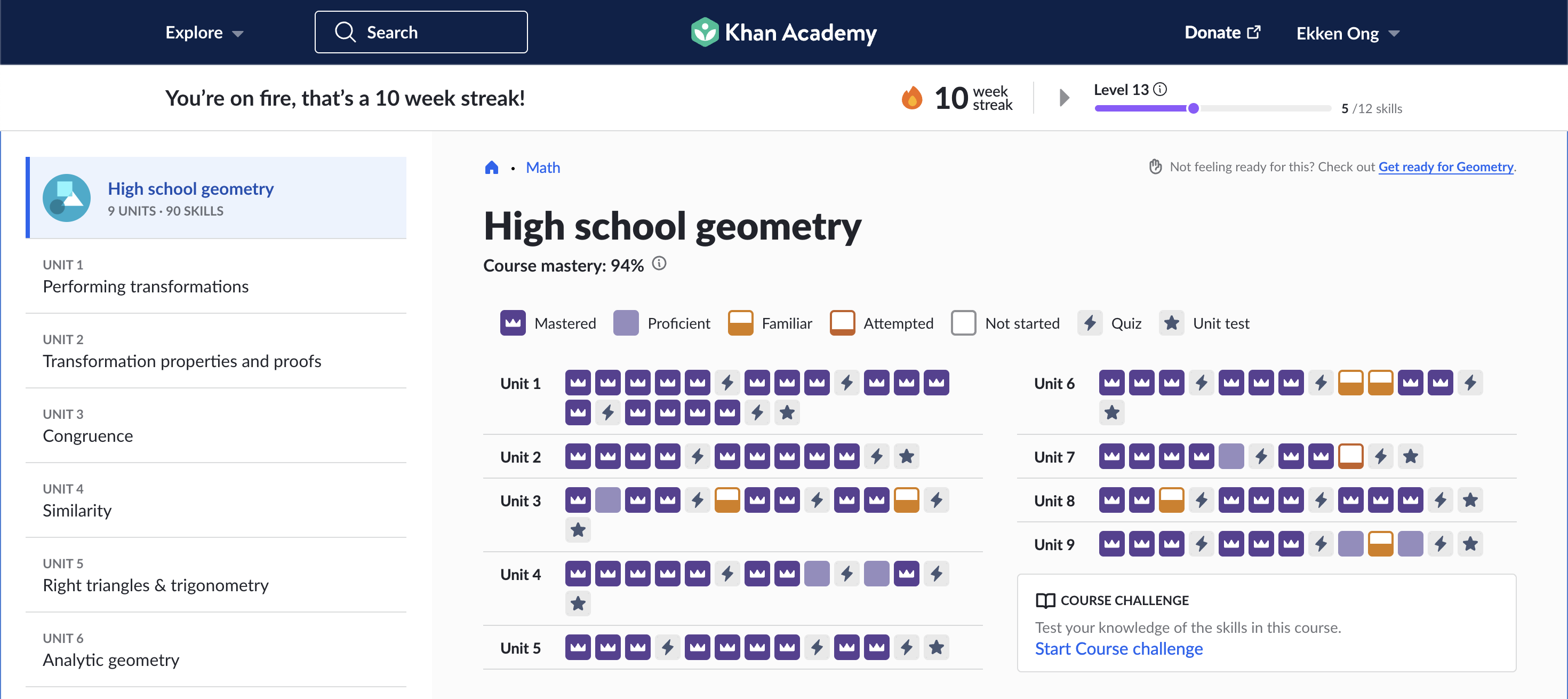Click the proficient skill box in Unit 7
The image size is (1568, 699).
[1231, 456]
